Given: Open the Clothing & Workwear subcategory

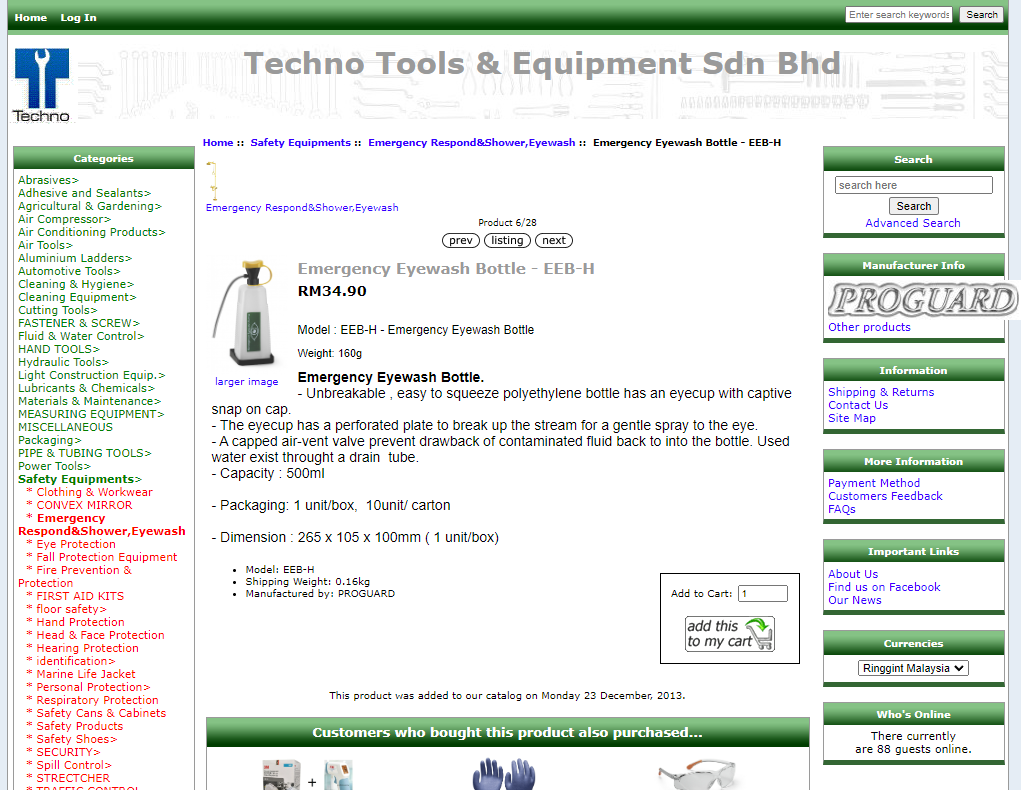Looking at the screenshot, I should [x=94, y=492].
